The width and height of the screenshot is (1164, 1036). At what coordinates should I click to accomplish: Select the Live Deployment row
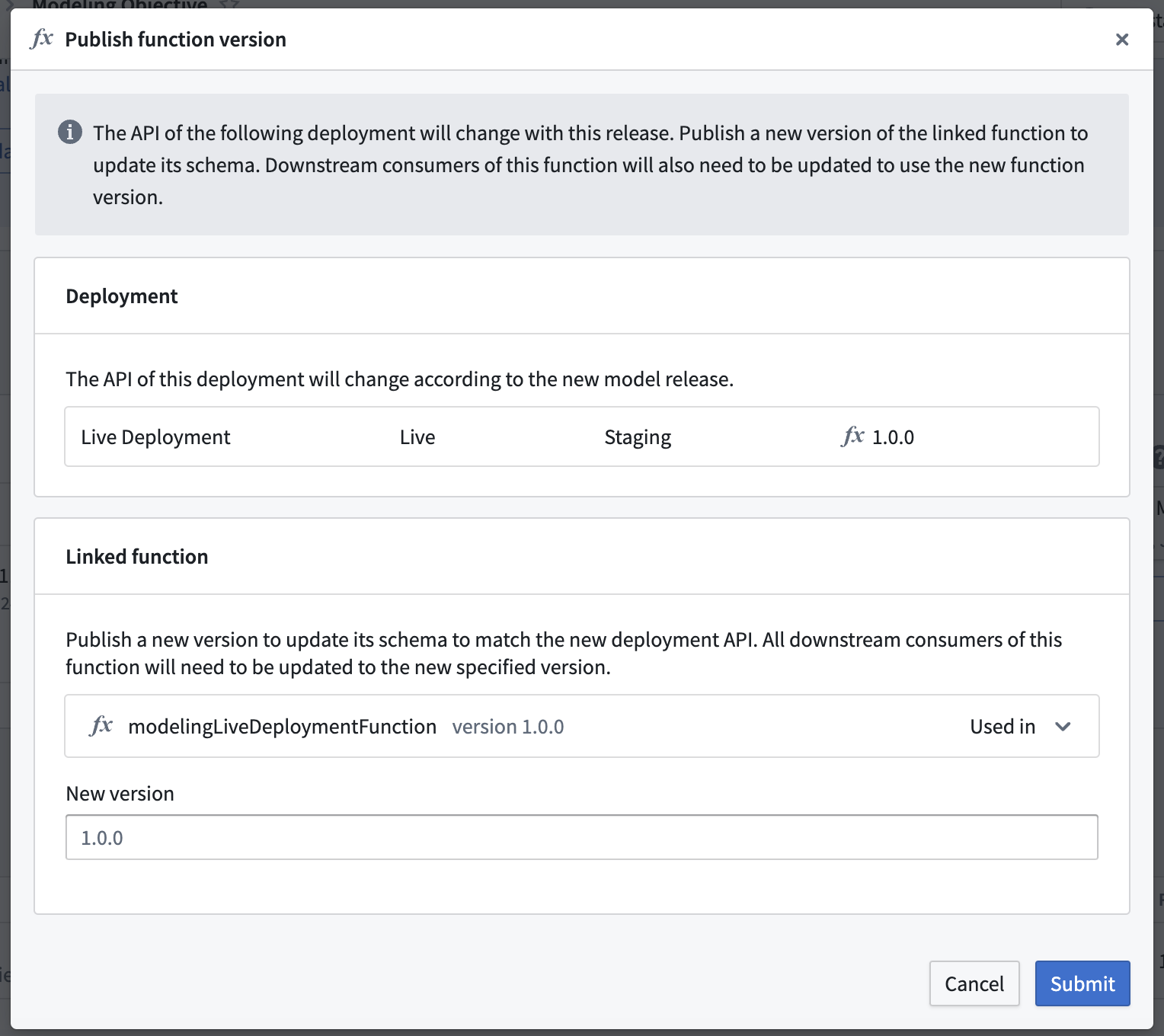point(581,436)
